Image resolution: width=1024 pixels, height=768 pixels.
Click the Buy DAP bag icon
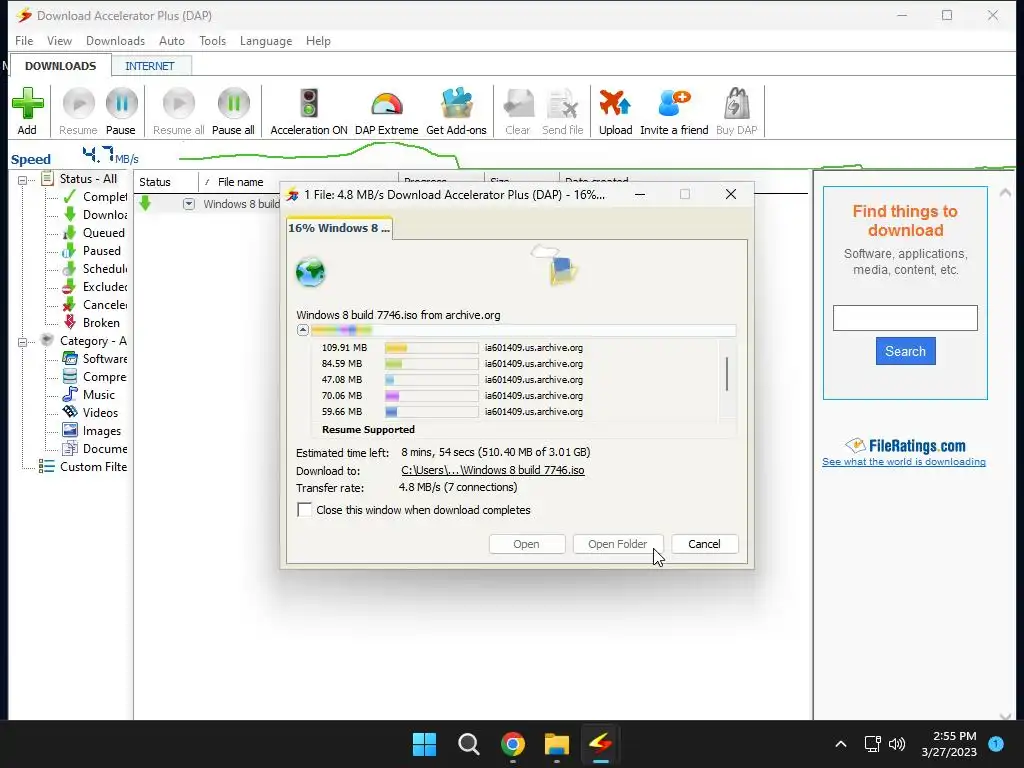point(737,104)
